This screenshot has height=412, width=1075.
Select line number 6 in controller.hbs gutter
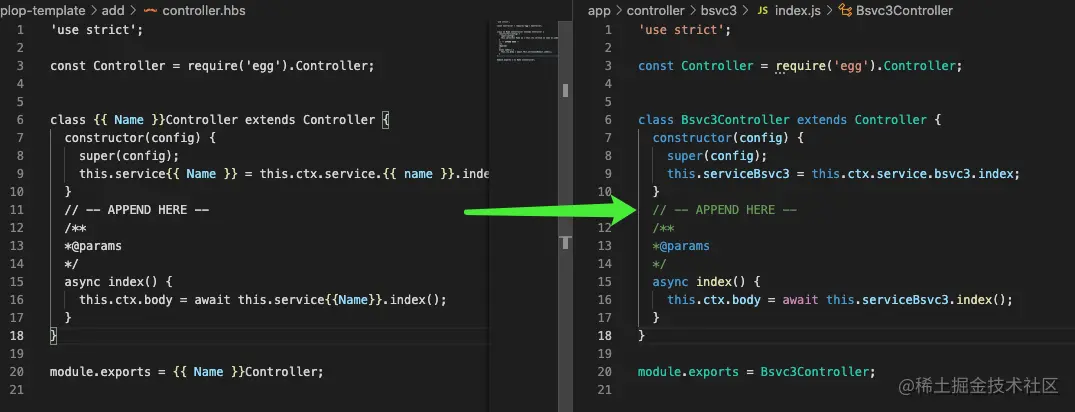[x=21, y=120]
